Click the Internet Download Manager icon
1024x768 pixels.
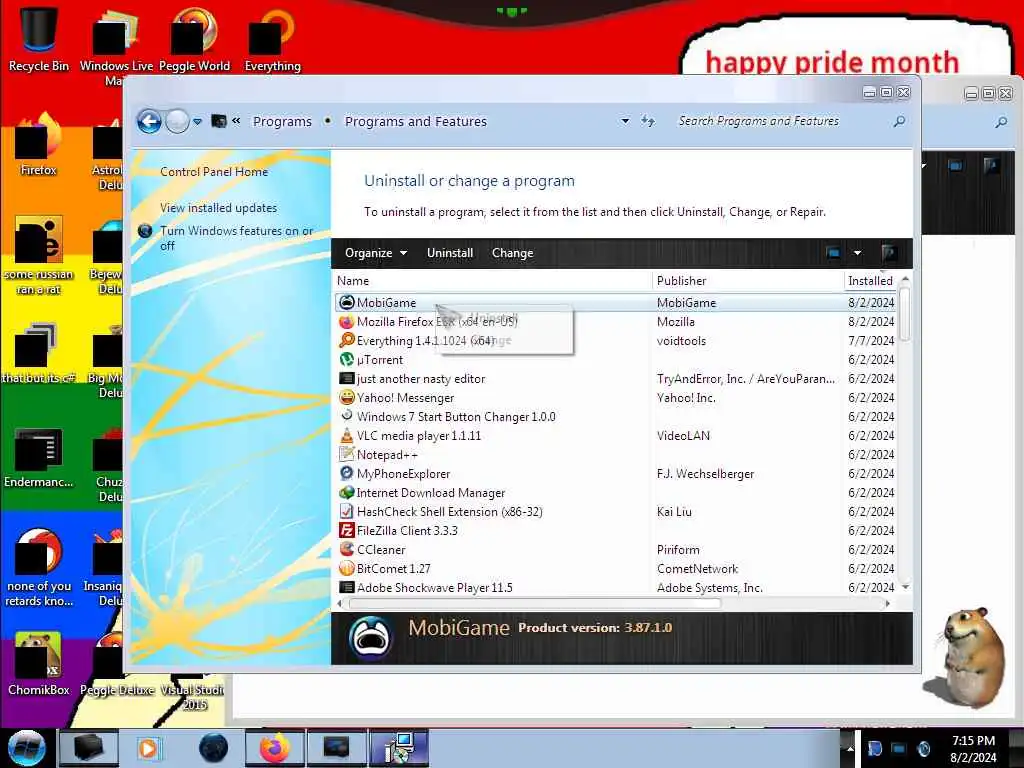pos(347,492)
